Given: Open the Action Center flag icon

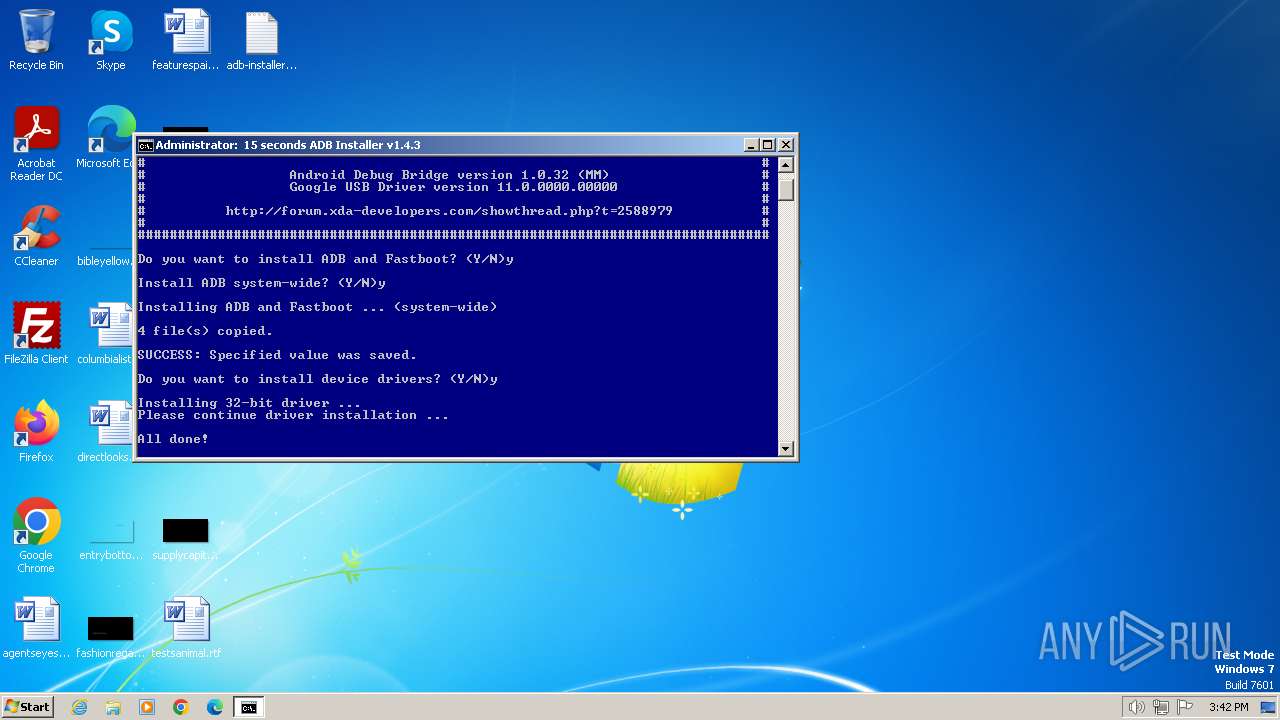Looking at the screenshot, I should (1185, 707).
